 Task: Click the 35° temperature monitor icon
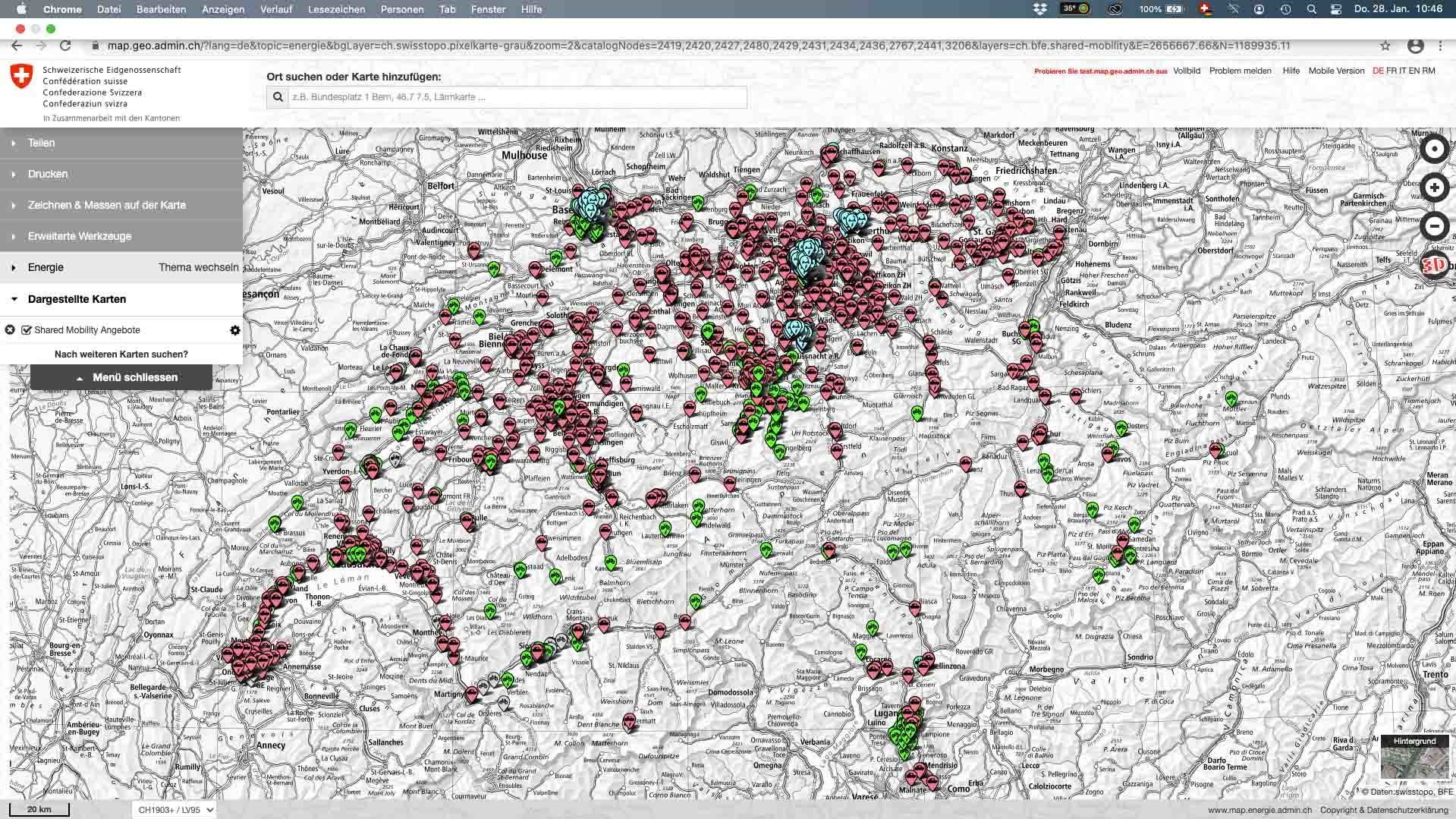[1075, 9]
